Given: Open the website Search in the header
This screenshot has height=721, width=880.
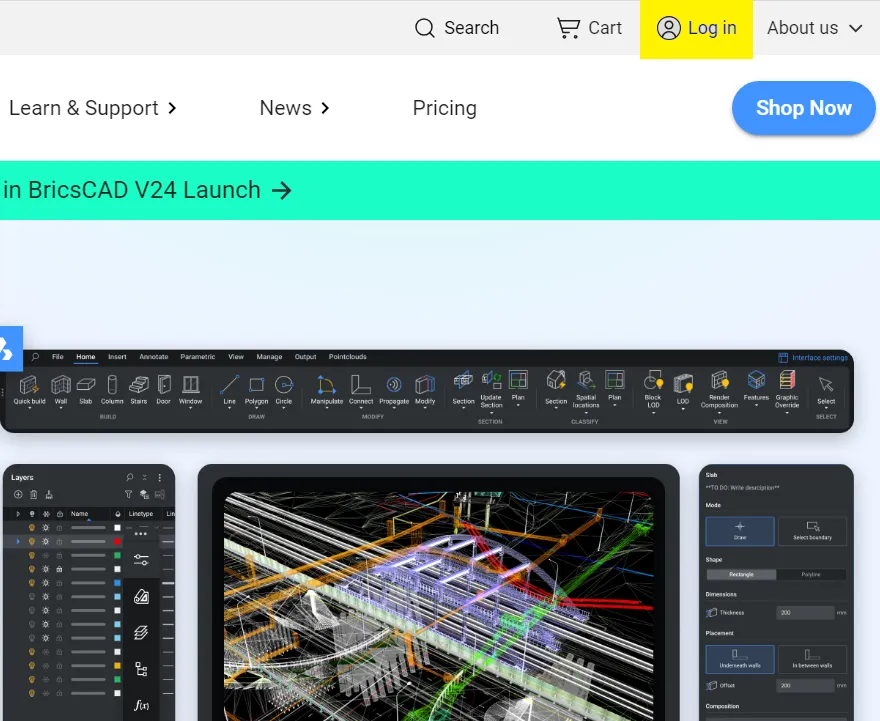Looking at the screenshot, I should (x=456, y=27).
